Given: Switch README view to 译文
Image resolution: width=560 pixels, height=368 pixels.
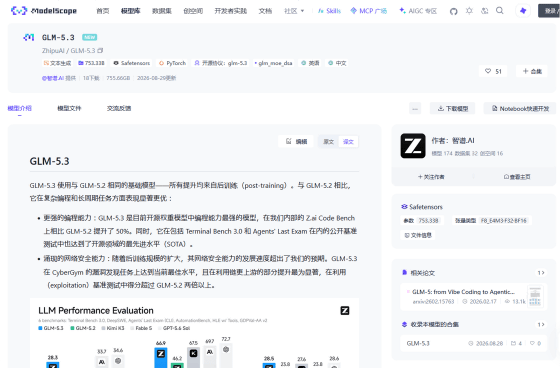Looking at the screenshot, I should point(348,142).
